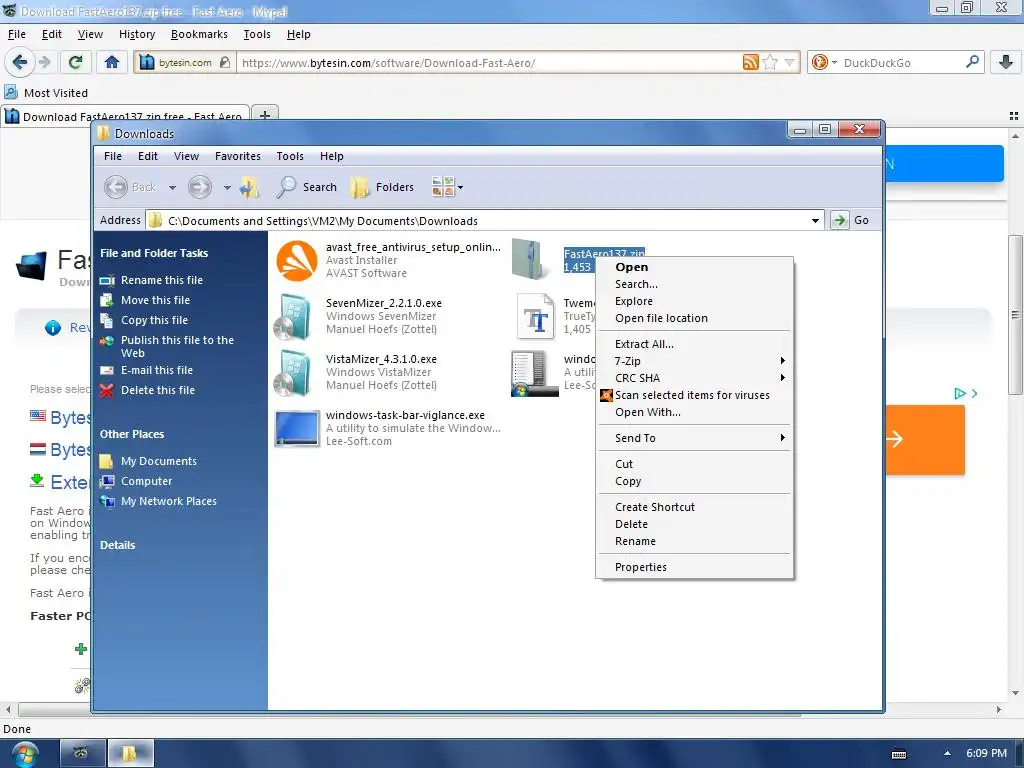1024x768 pixels.
Task: Select the windows-task-bar-viglance.exe icon
Action: [297, 428]
